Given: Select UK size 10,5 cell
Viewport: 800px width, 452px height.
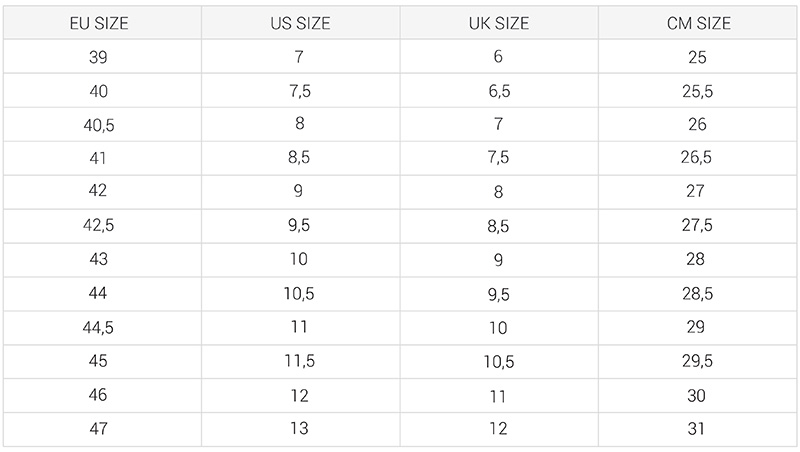Looking at the screenshot, I should pos(499,361).
